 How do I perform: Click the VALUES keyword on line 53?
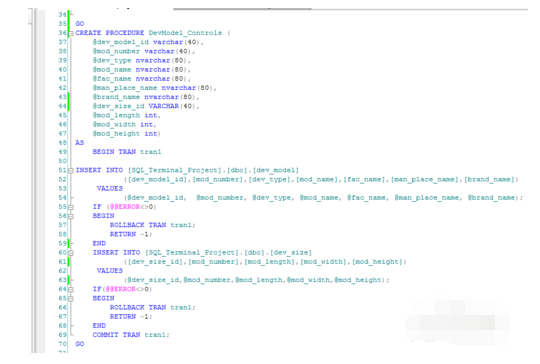pos(110,188)
